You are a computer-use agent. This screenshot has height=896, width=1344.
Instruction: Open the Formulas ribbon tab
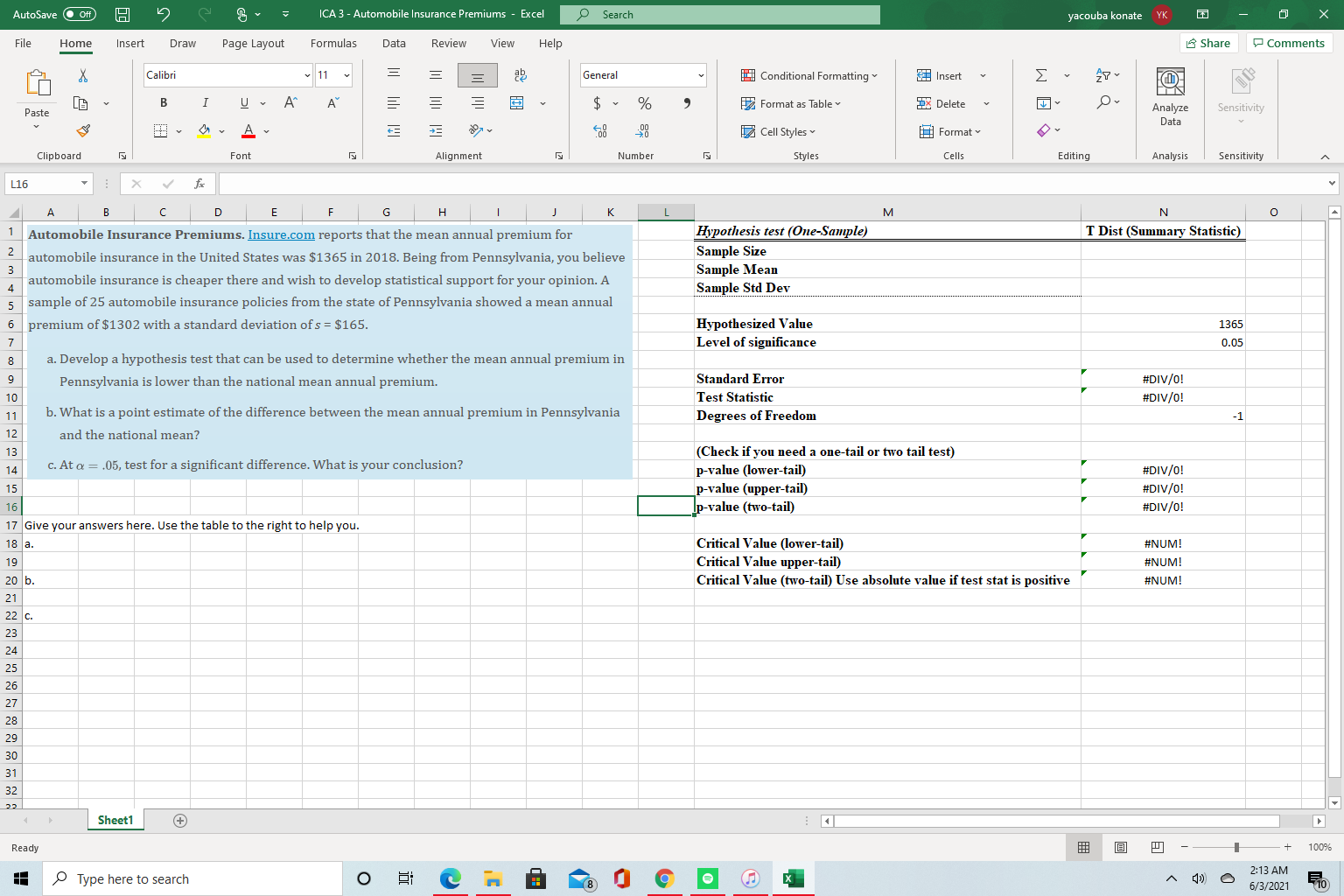click(x=333, y=44)
